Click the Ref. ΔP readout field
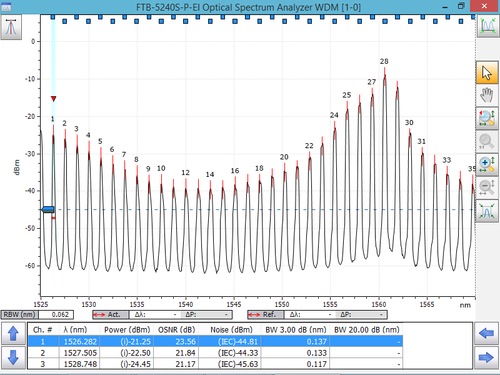Screen dimensions: 500x375 (x=361, y=314)
